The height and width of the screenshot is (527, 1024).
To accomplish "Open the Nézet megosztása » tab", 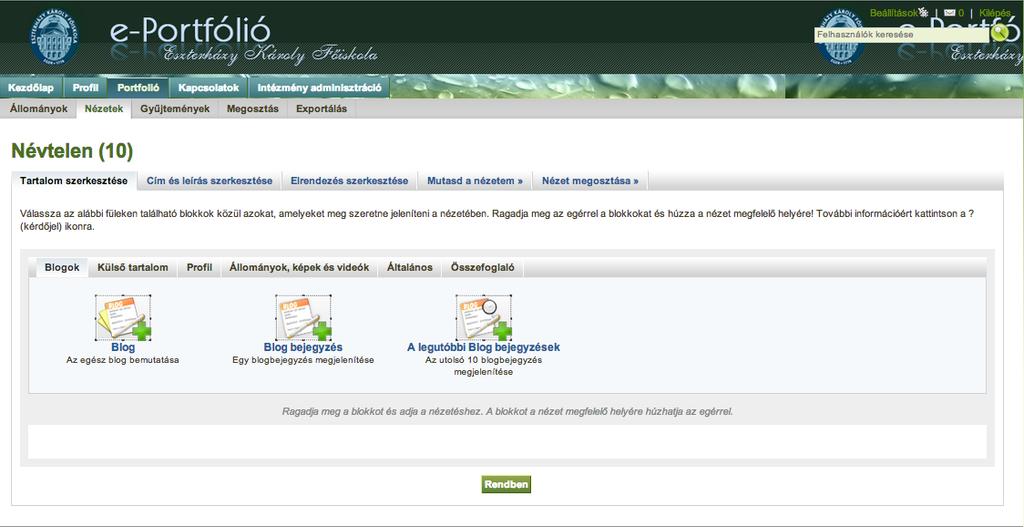I will (x=590, y=181).
